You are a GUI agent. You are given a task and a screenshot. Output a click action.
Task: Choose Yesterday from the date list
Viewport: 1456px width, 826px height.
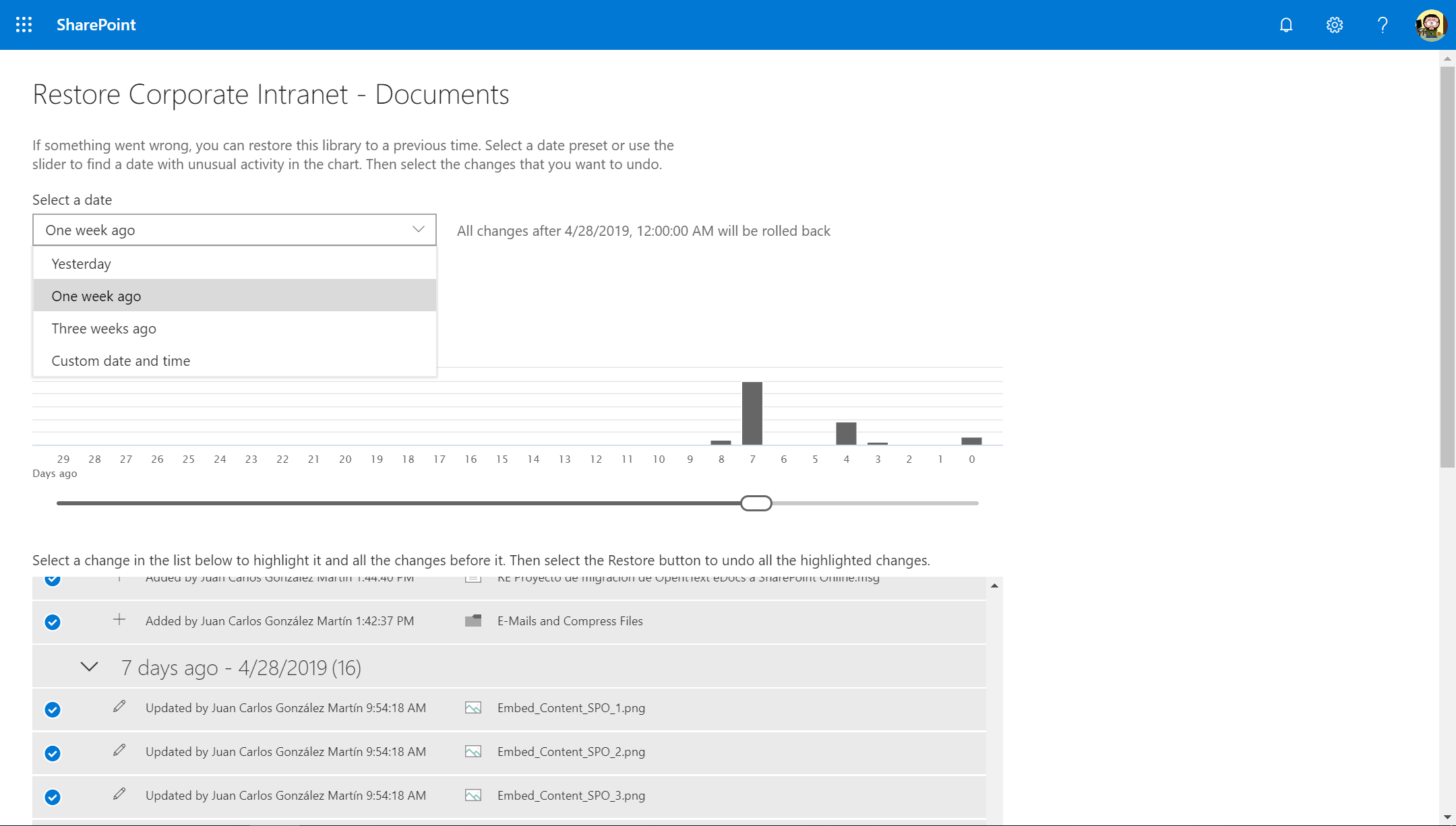click(x=235, y=263)
